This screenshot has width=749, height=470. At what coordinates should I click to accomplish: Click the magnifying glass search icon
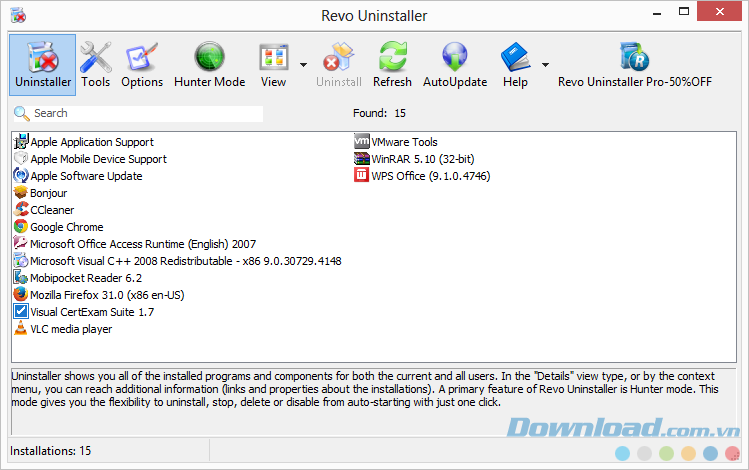tap(21, 113)
